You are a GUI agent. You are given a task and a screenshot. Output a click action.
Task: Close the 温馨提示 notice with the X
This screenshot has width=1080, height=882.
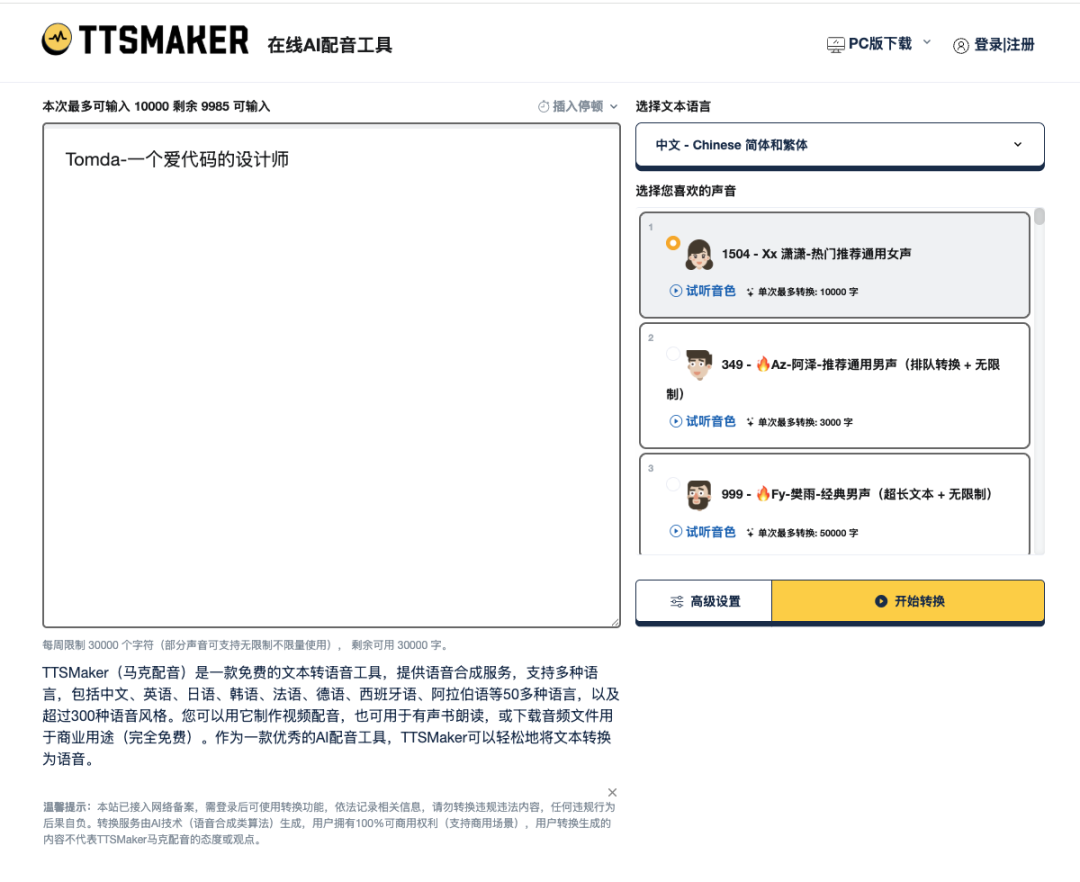tap(612, 792)
